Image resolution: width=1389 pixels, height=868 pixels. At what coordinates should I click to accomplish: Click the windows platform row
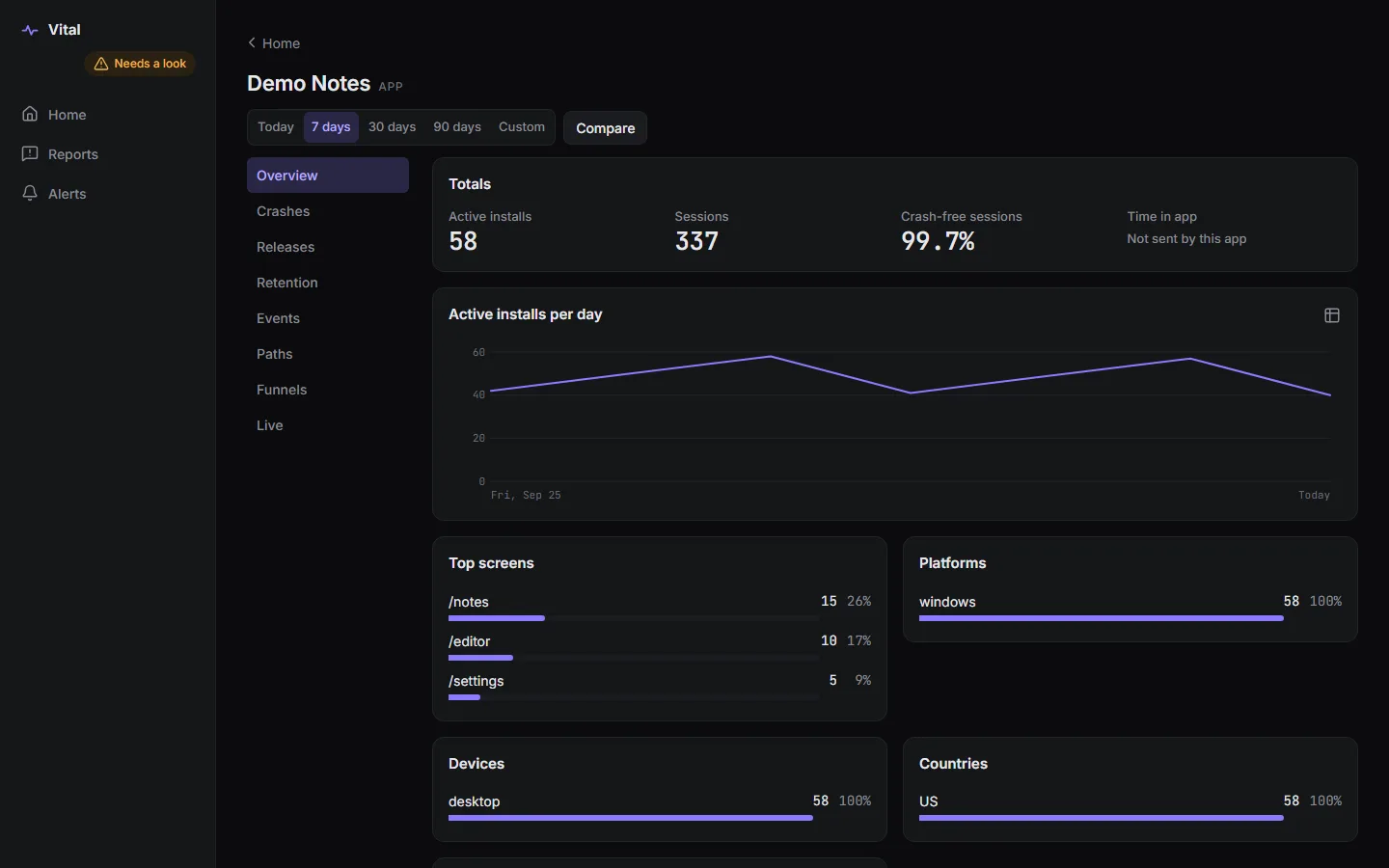[x=1130, y=607]
